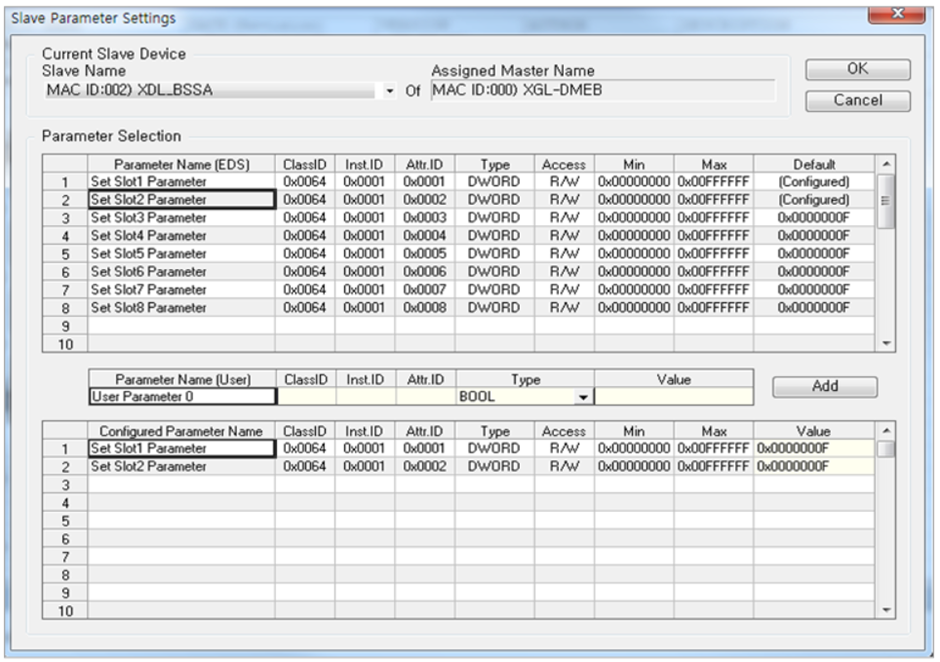Close the Slave Parameter Settings dialog
This screenshot has width=940, height=662.
895,16
